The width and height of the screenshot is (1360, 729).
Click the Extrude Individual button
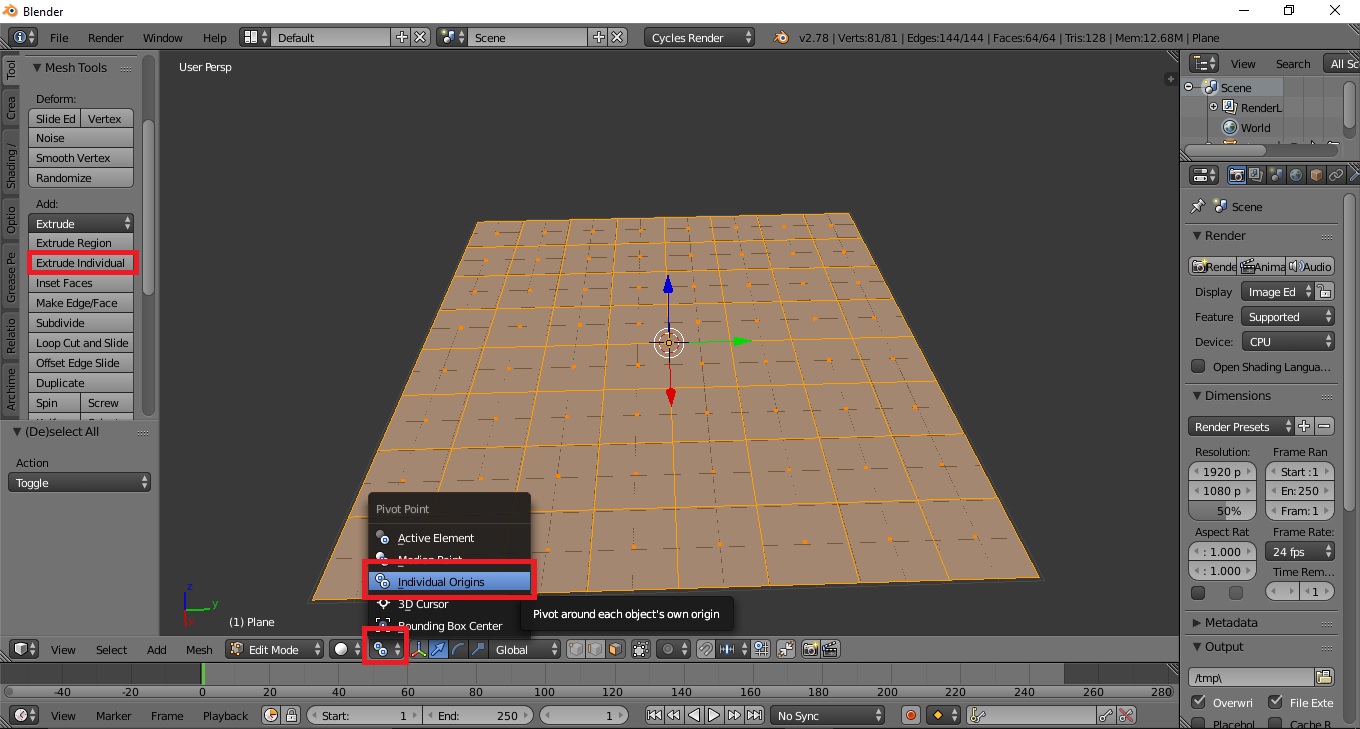(81, 263)
